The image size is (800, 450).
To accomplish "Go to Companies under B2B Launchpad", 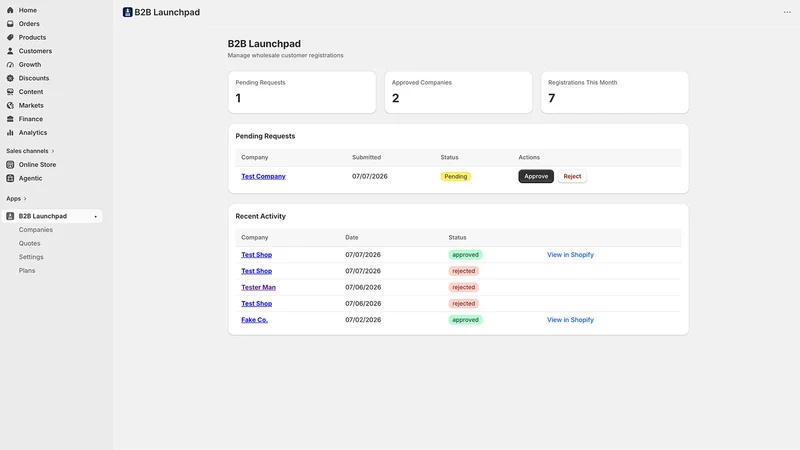I will click(x=36, y=230).
